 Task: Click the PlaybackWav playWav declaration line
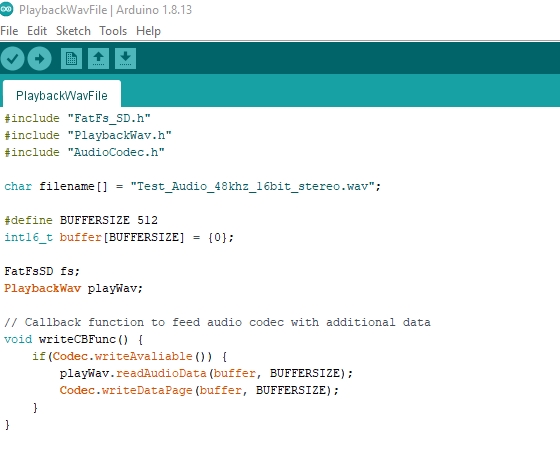tap(74, 288)
